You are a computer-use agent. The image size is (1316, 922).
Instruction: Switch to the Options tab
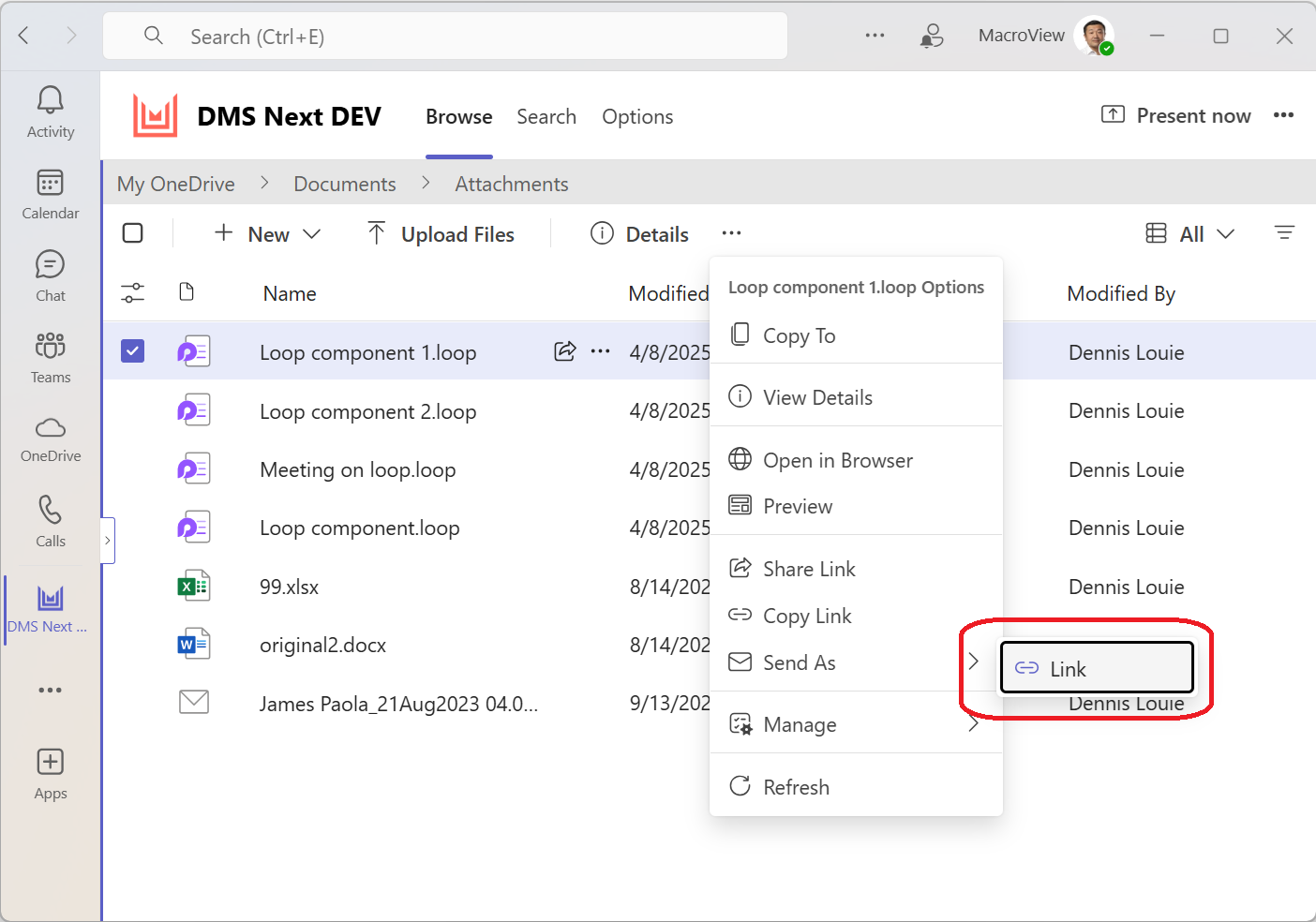tap(637, 116)
